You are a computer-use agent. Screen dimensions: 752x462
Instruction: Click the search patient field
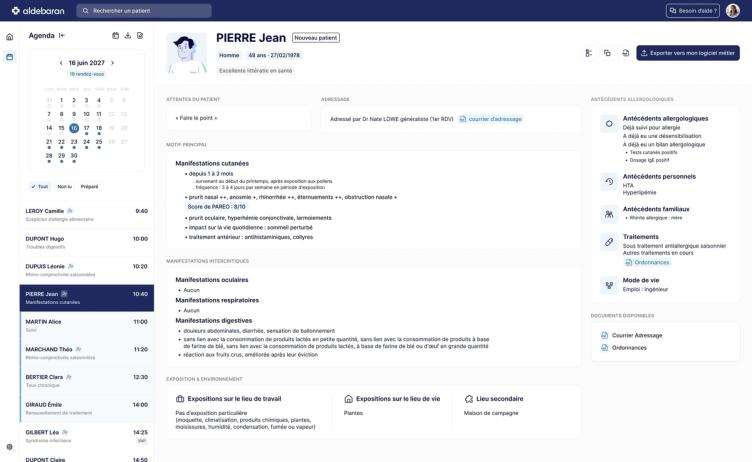click(144, 11)
